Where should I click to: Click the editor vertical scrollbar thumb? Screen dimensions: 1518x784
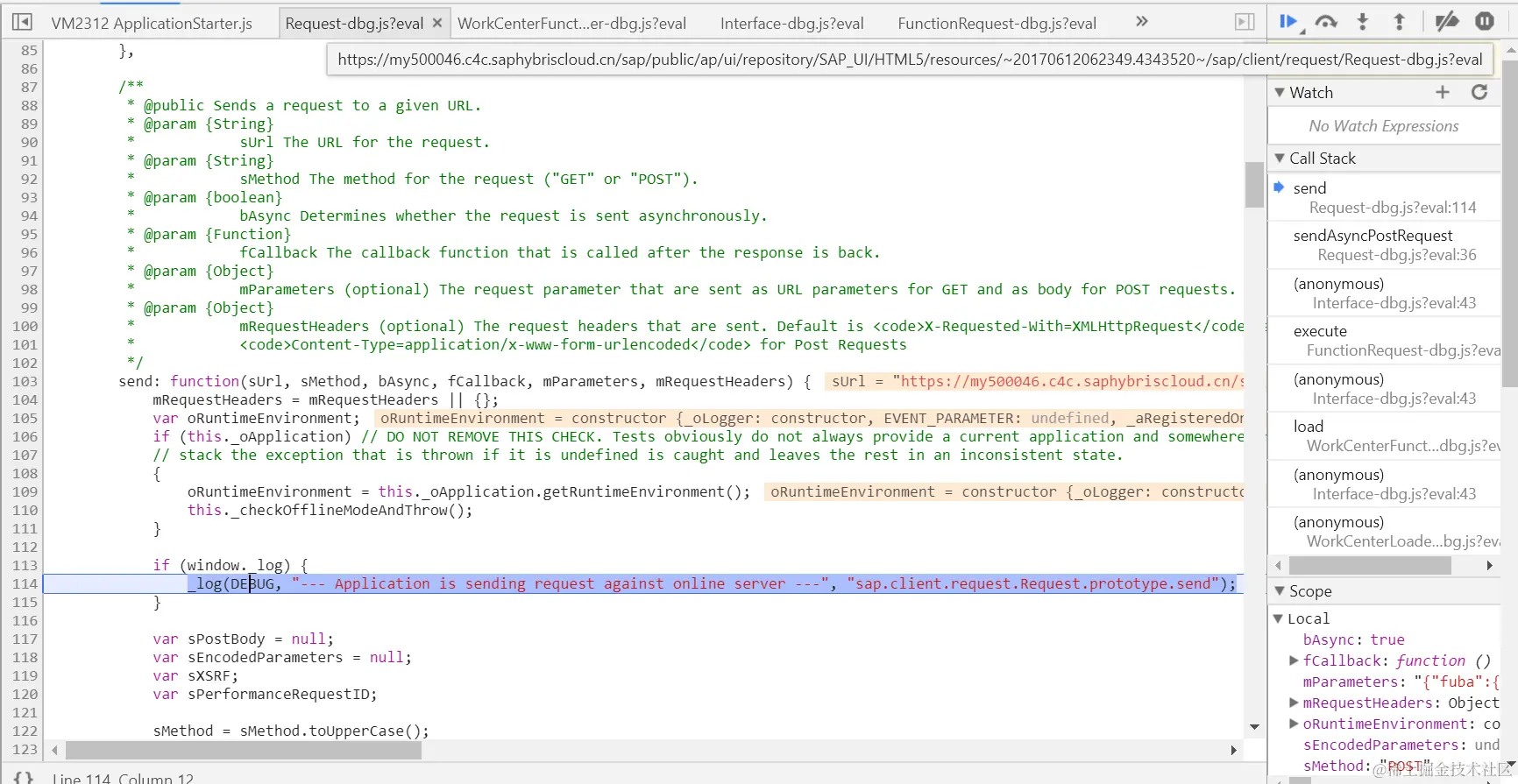pos(1253,185)
